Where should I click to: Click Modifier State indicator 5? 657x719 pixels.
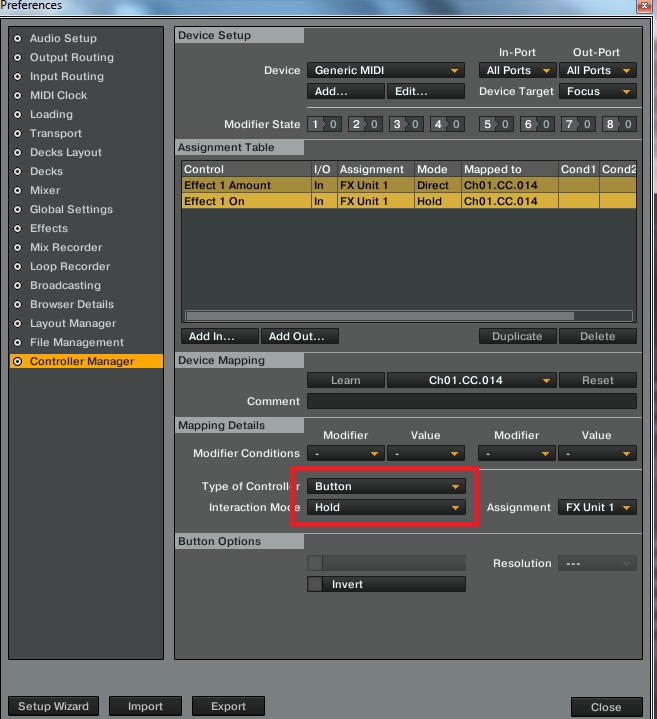point(497,124)
